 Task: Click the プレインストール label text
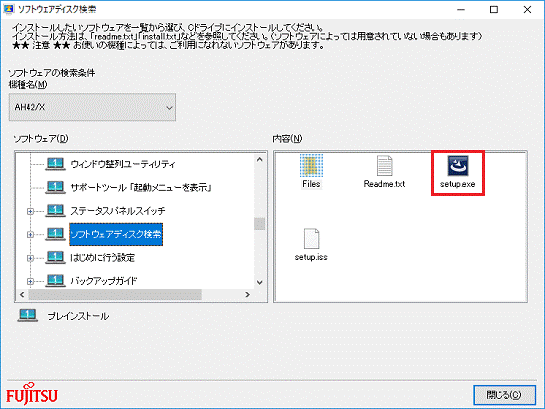tap(78, 316)
